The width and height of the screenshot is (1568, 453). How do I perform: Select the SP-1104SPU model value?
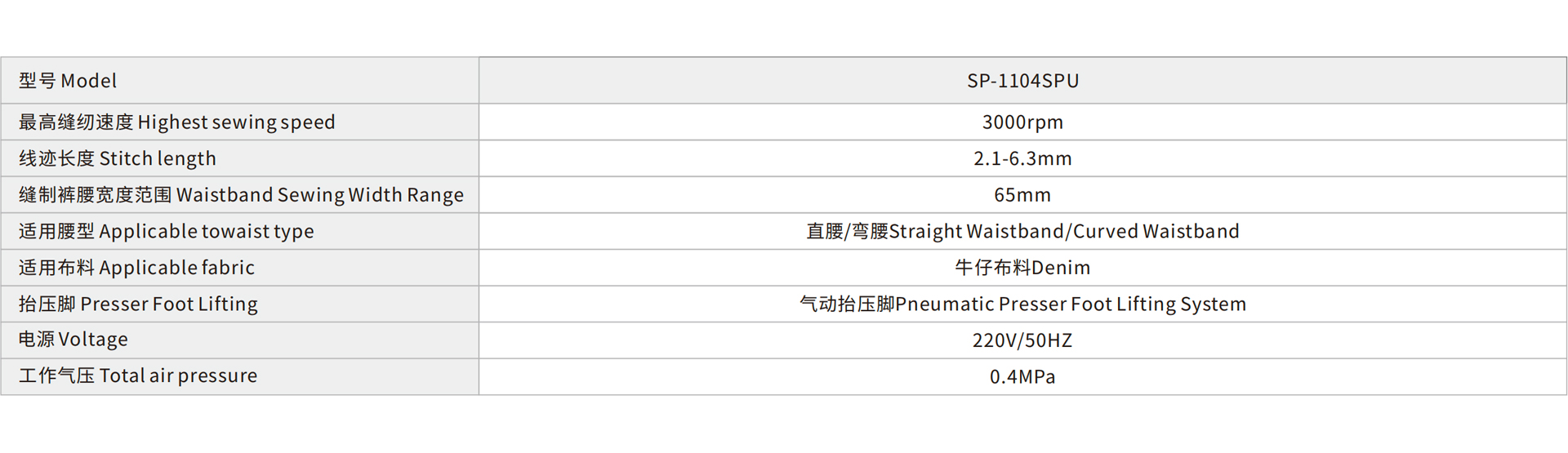pyautogui.click(x=1022, y=81)
